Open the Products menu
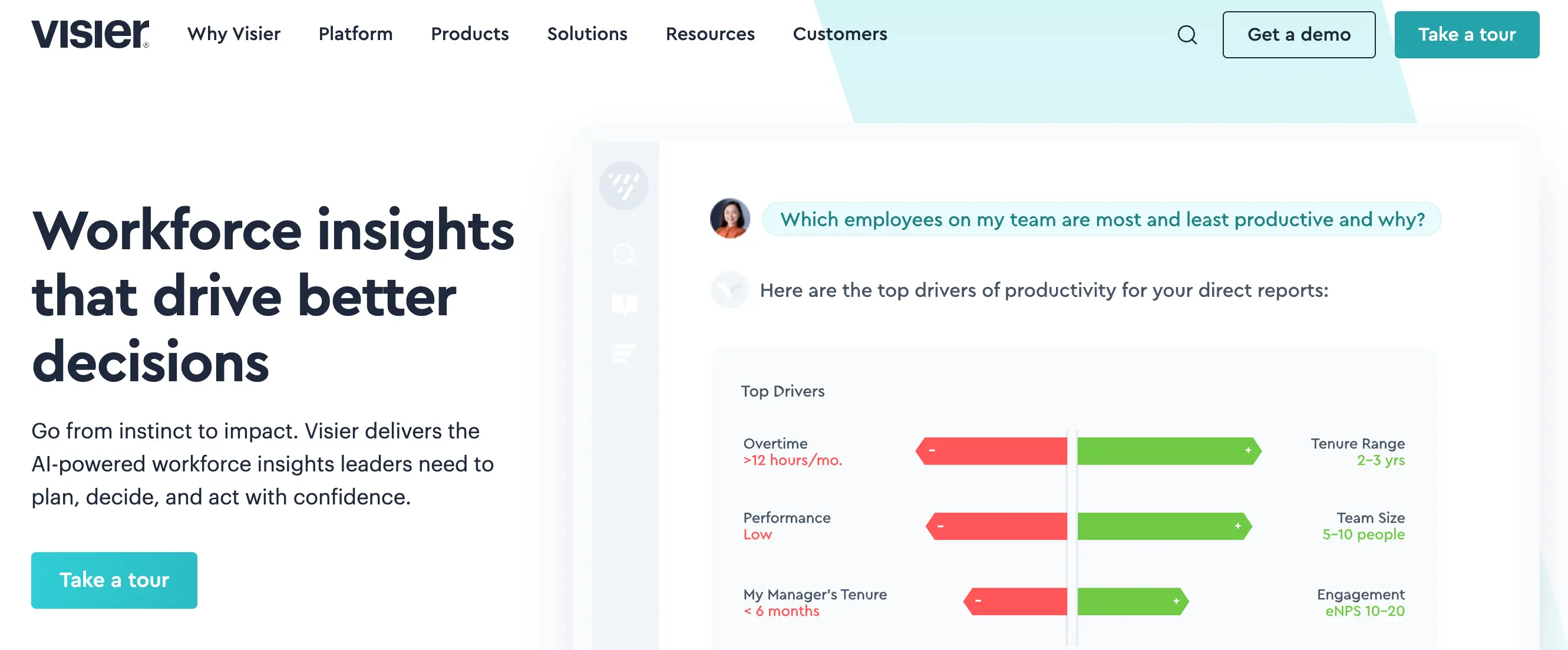 469,34
